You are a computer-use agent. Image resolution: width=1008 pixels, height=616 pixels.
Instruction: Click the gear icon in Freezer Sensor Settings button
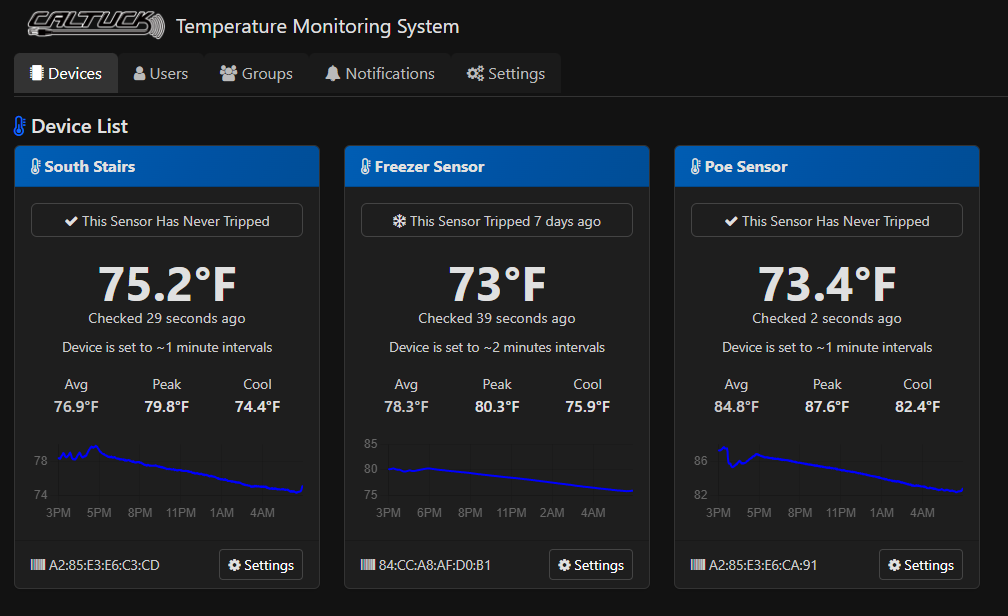click(565, 564)
